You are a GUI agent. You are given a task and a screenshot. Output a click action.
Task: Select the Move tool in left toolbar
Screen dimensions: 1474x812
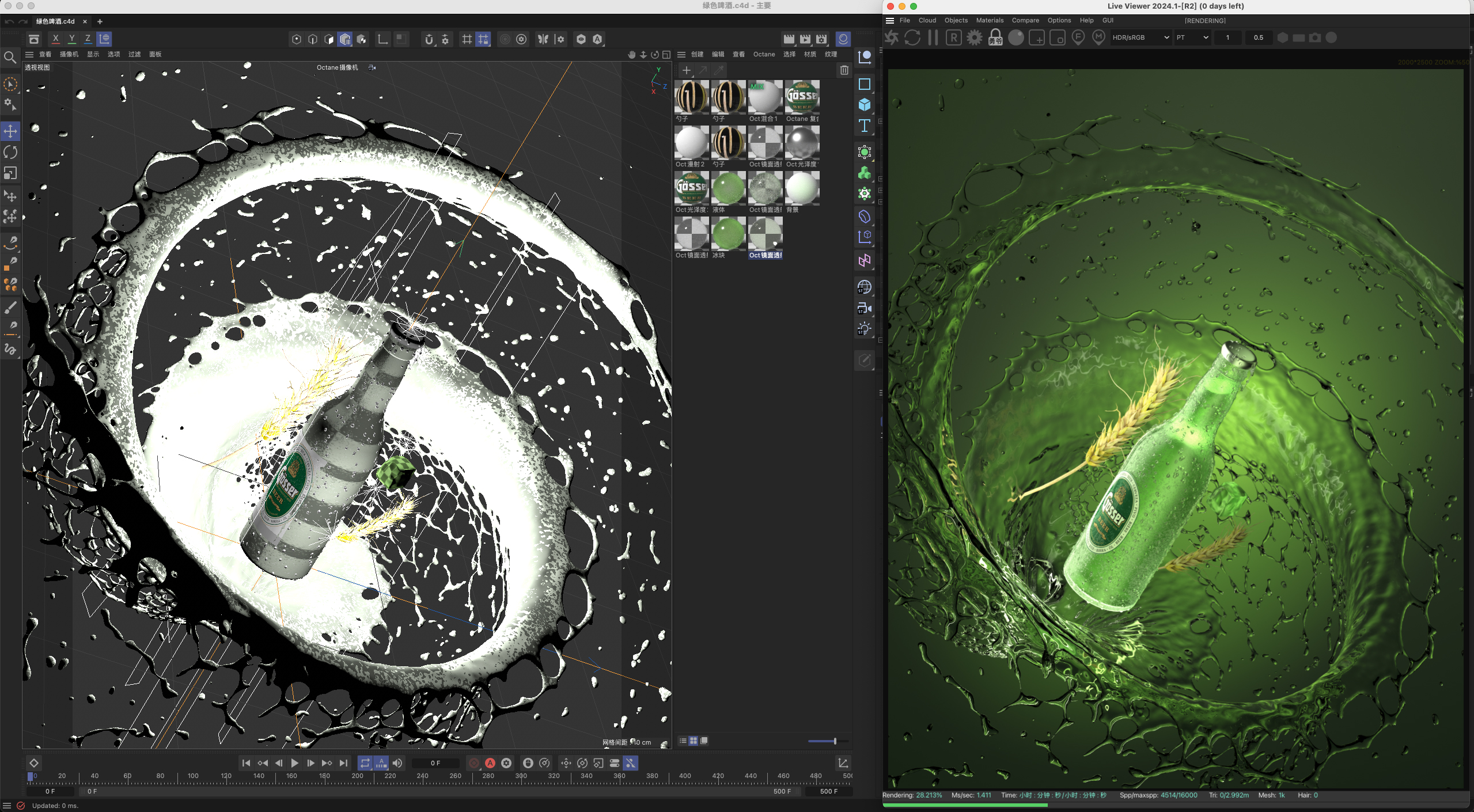10,131
